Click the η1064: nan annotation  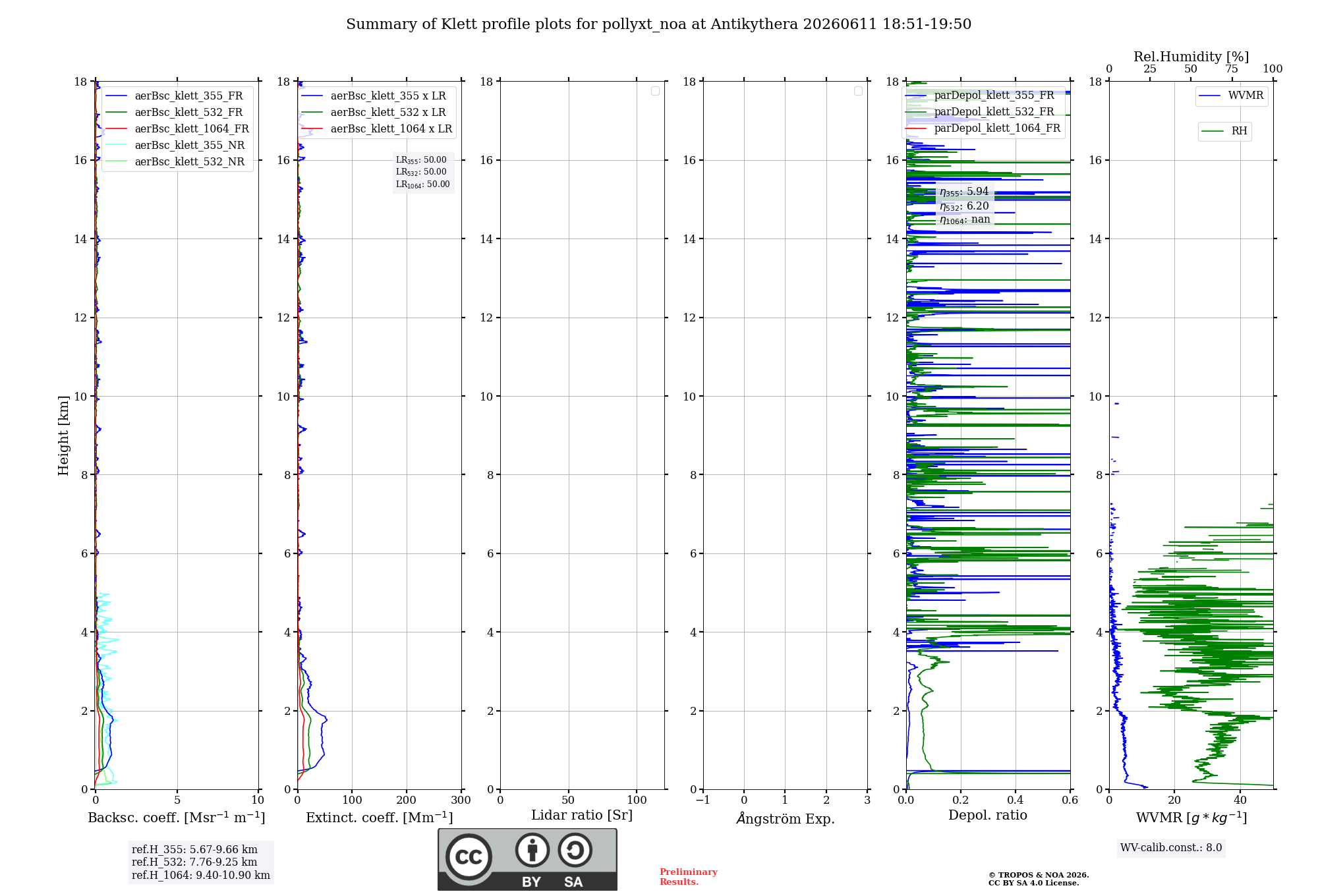pyautogui.click(x=965, y=219)
